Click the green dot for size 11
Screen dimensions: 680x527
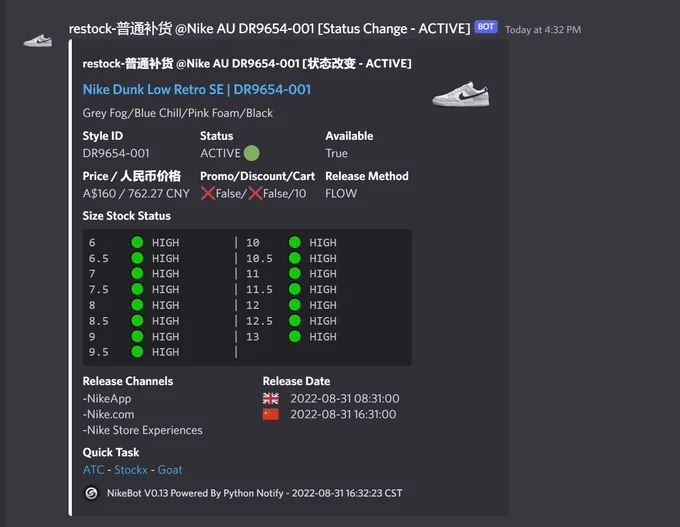tap(294, 273)
